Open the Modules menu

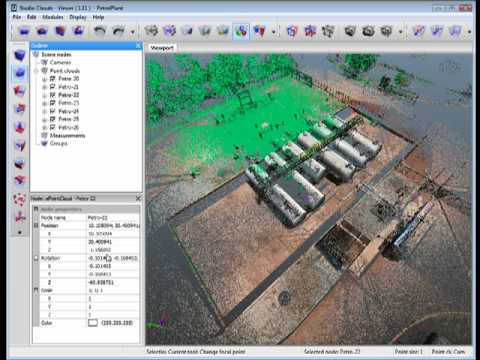click(53, 17)
